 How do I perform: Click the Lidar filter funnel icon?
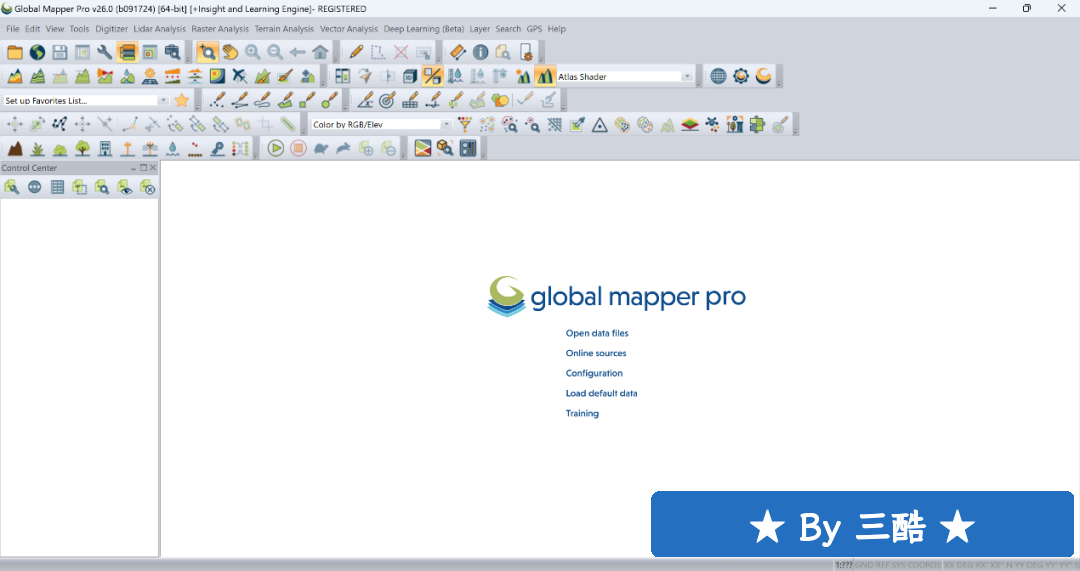[x=465, y=125]
